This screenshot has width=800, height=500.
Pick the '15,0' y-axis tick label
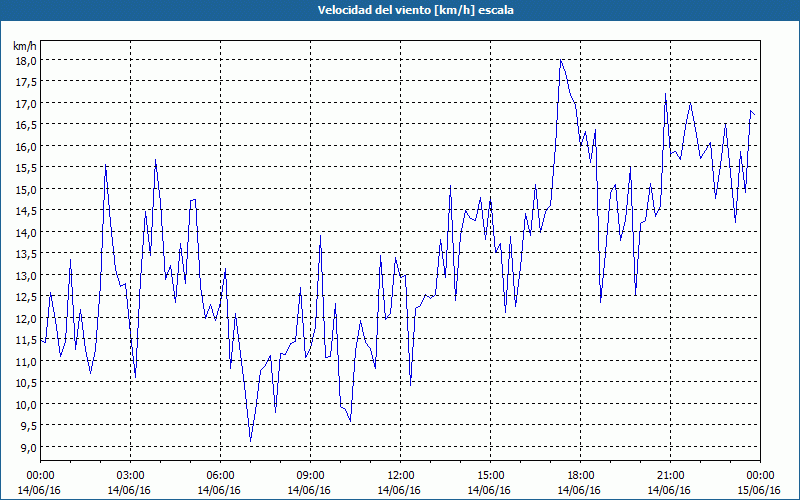pyautogui.click(x=26, y=189)
